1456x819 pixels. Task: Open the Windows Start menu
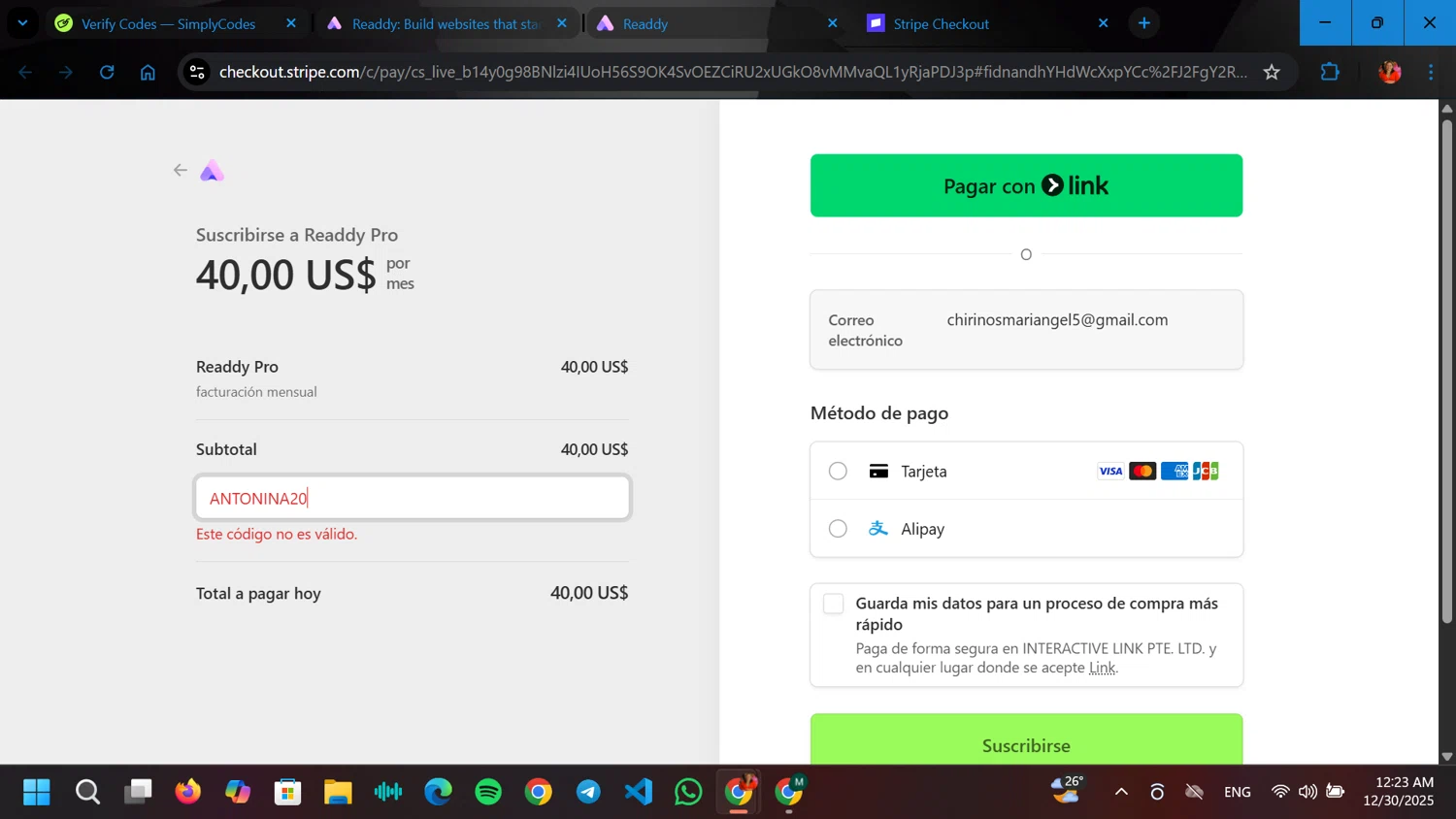point(37,792)
